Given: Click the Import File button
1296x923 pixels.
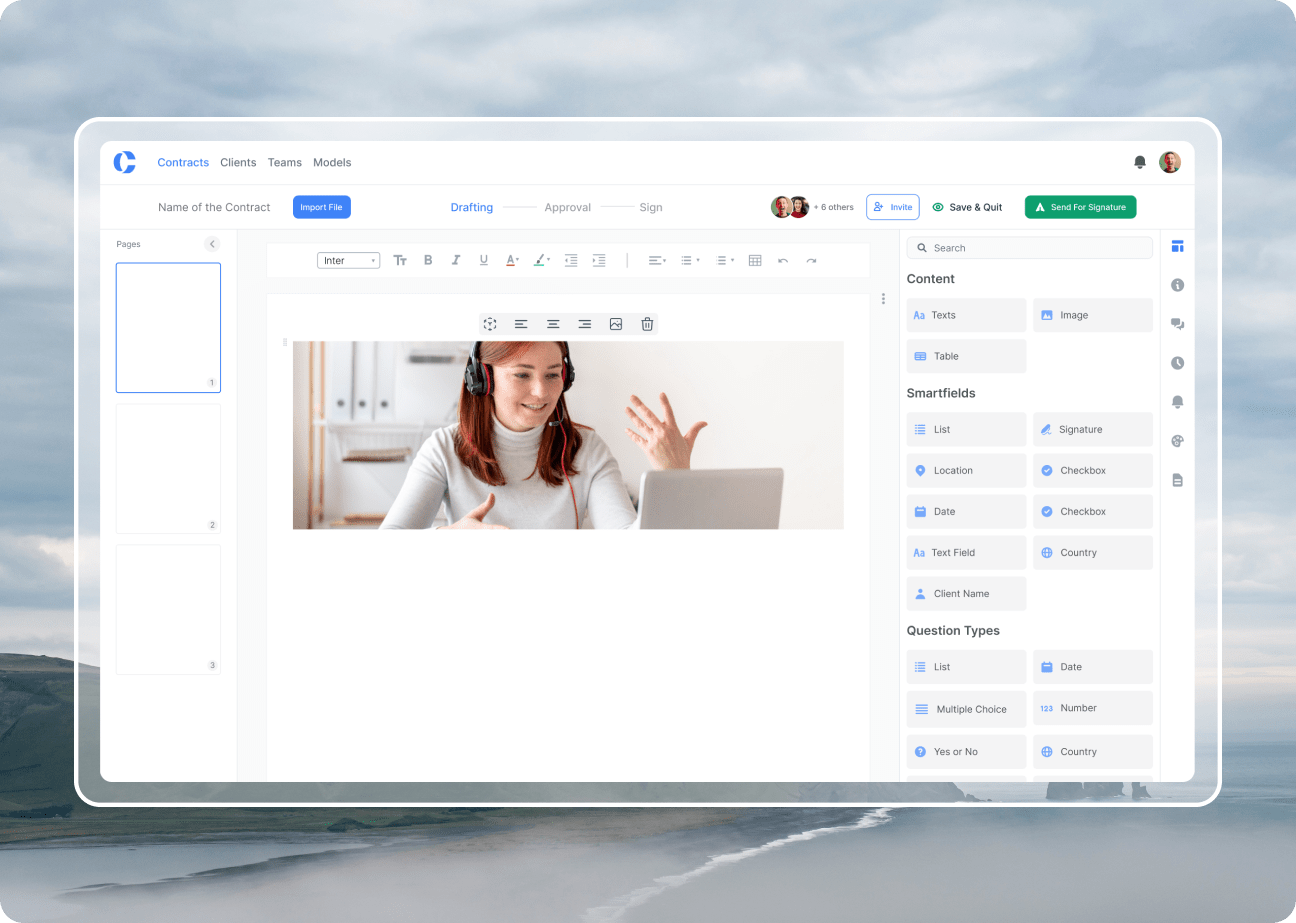Looking at the screenshot, I should (x=322, y=207).
